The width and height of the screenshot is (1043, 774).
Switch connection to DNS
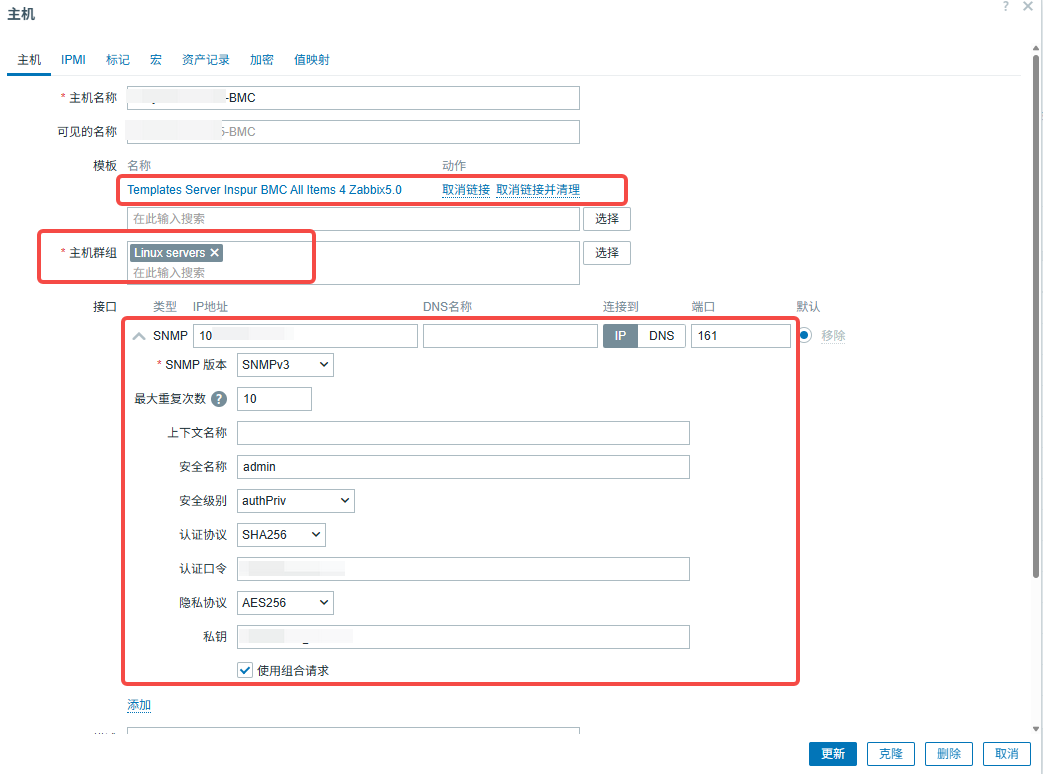coord(661,336)
